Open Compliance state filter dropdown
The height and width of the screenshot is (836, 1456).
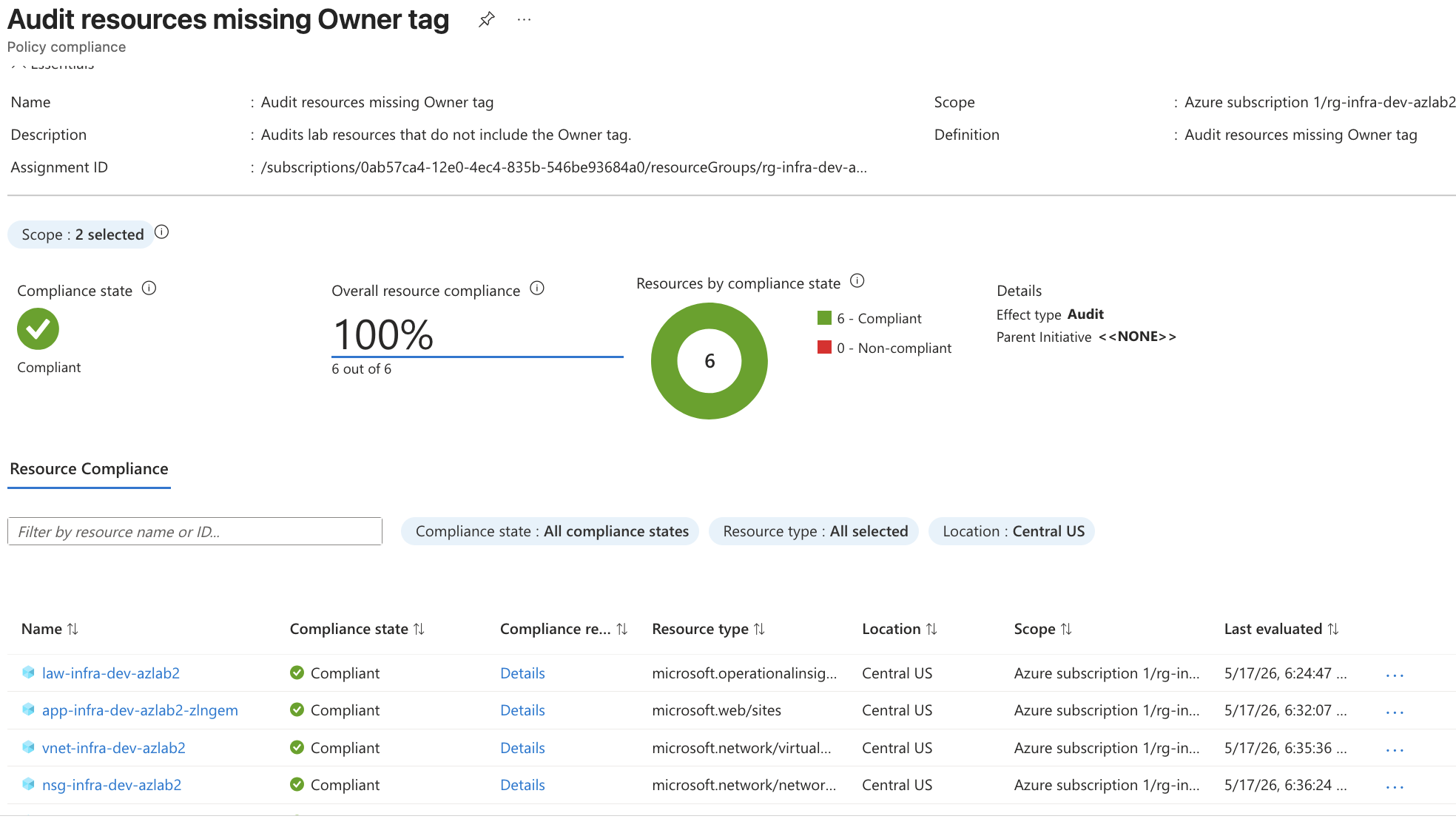point(550,531)
